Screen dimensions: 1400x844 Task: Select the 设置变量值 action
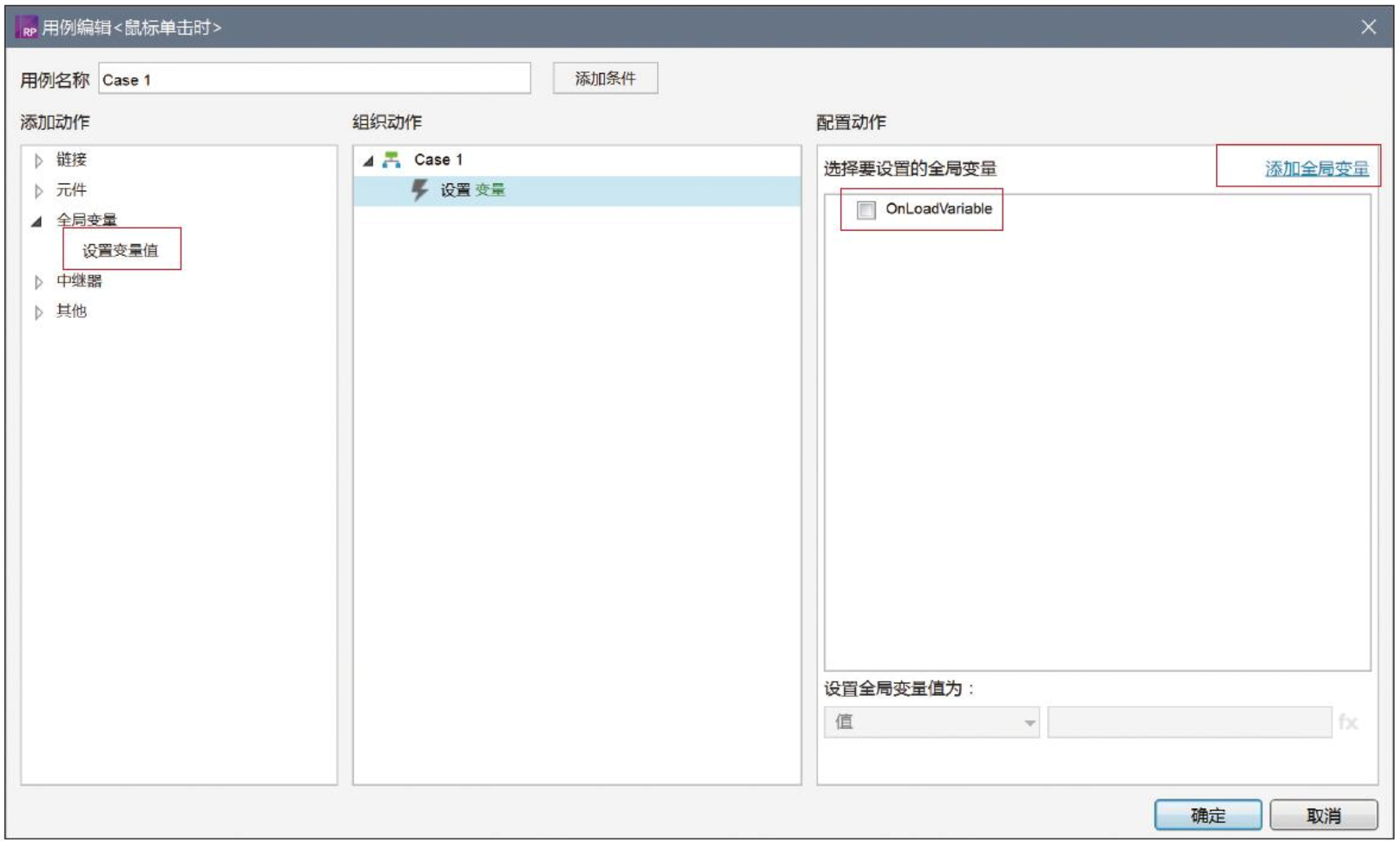[120, 251]
